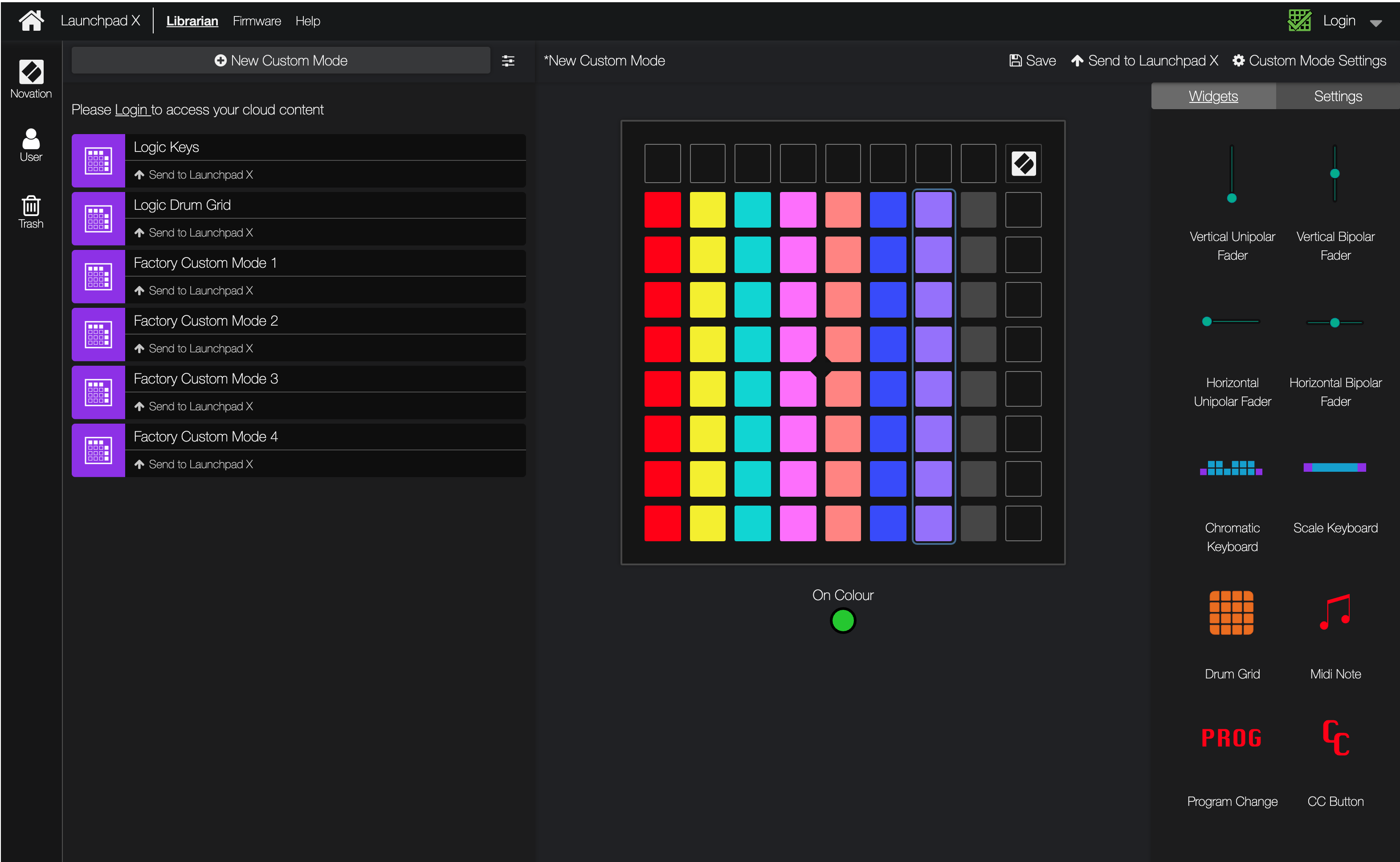Image resolution: width=1400 pixels, height=862 pixels.
Task: Click the top yellow pad in the grid
Action: tap(707, 210)
